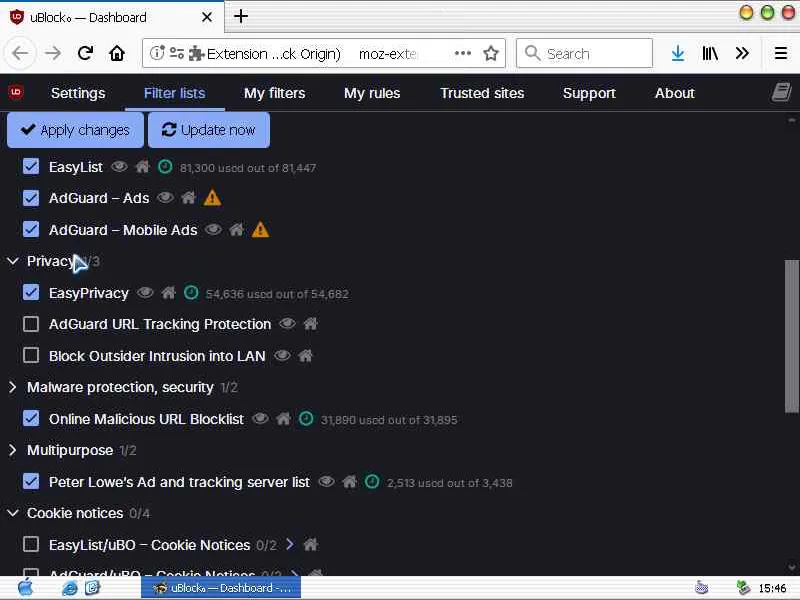Open Block Outsider Intrusion into LAN home icon
The image size is (800, 600).
point(306,356)
